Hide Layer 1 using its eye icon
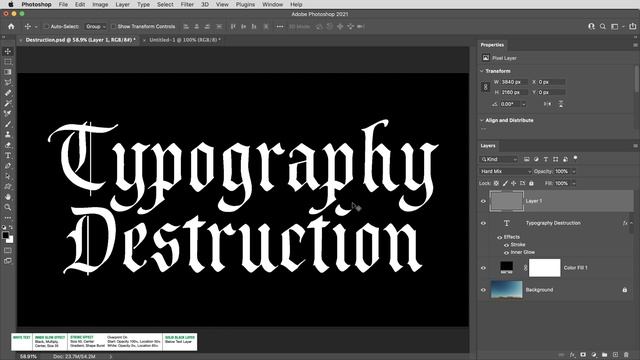The width and height of the screenshot is (640, 360). coord(483,201)
